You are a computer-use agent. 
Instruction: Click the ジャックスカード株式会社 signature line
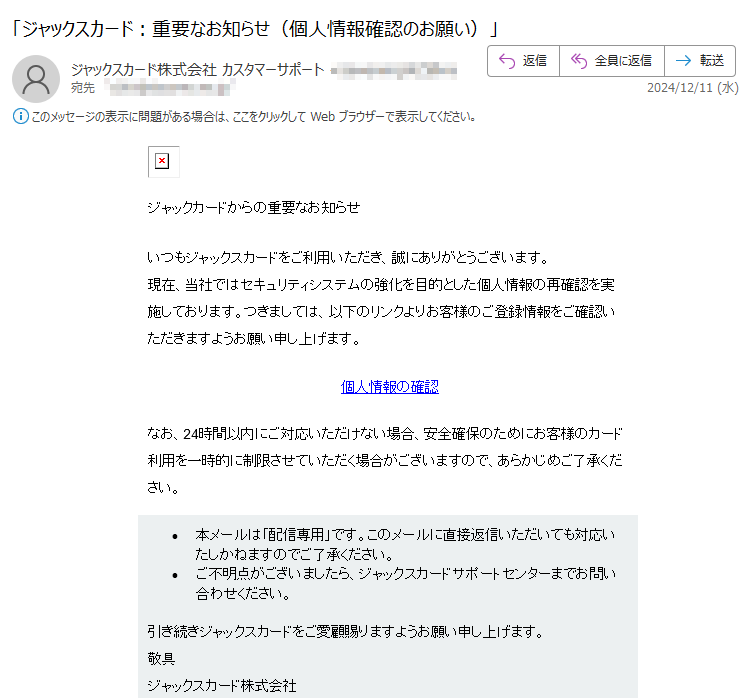(222, 686)
